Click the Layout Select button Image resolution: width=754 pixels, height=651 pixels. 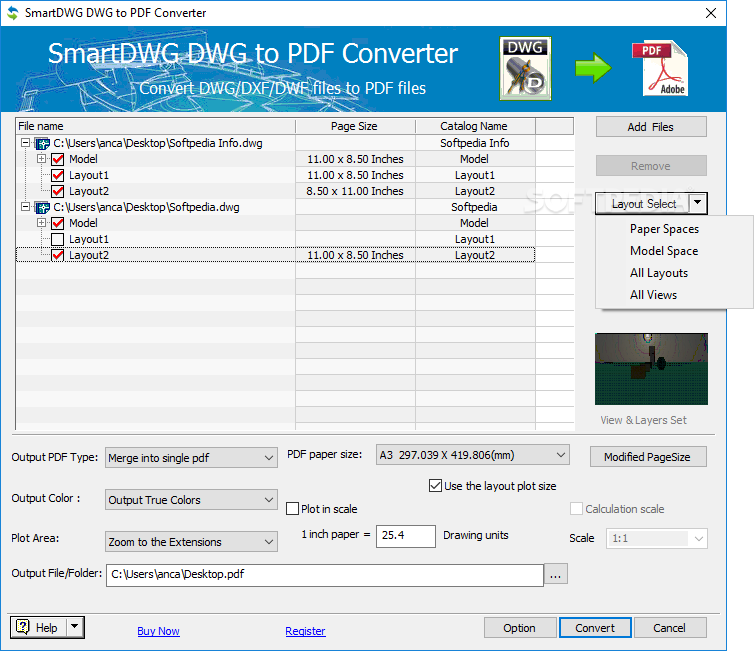(643, 204)
